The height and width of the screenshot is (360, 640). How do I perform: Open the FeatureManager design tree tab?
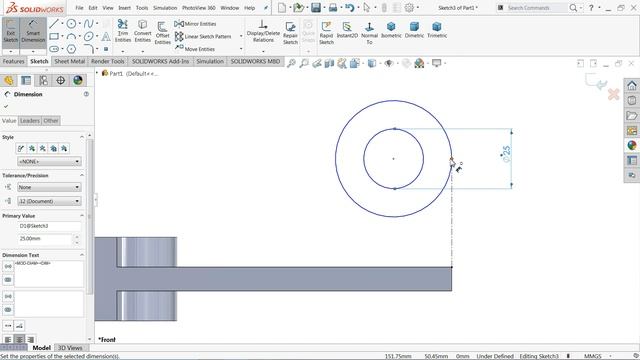(9, 80)
